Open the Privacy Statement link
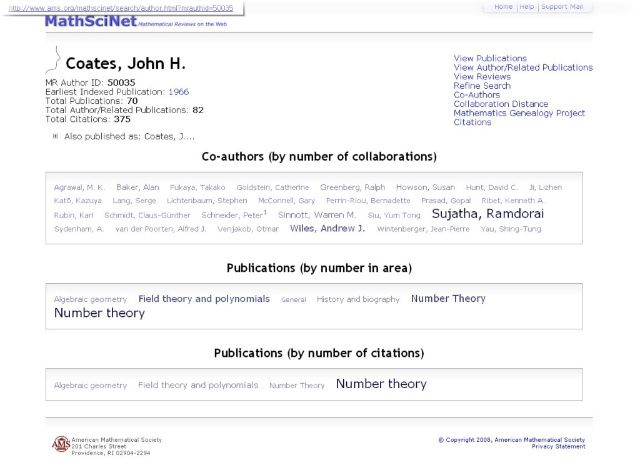This screenshot has width=640, height=476. (558, 447)
